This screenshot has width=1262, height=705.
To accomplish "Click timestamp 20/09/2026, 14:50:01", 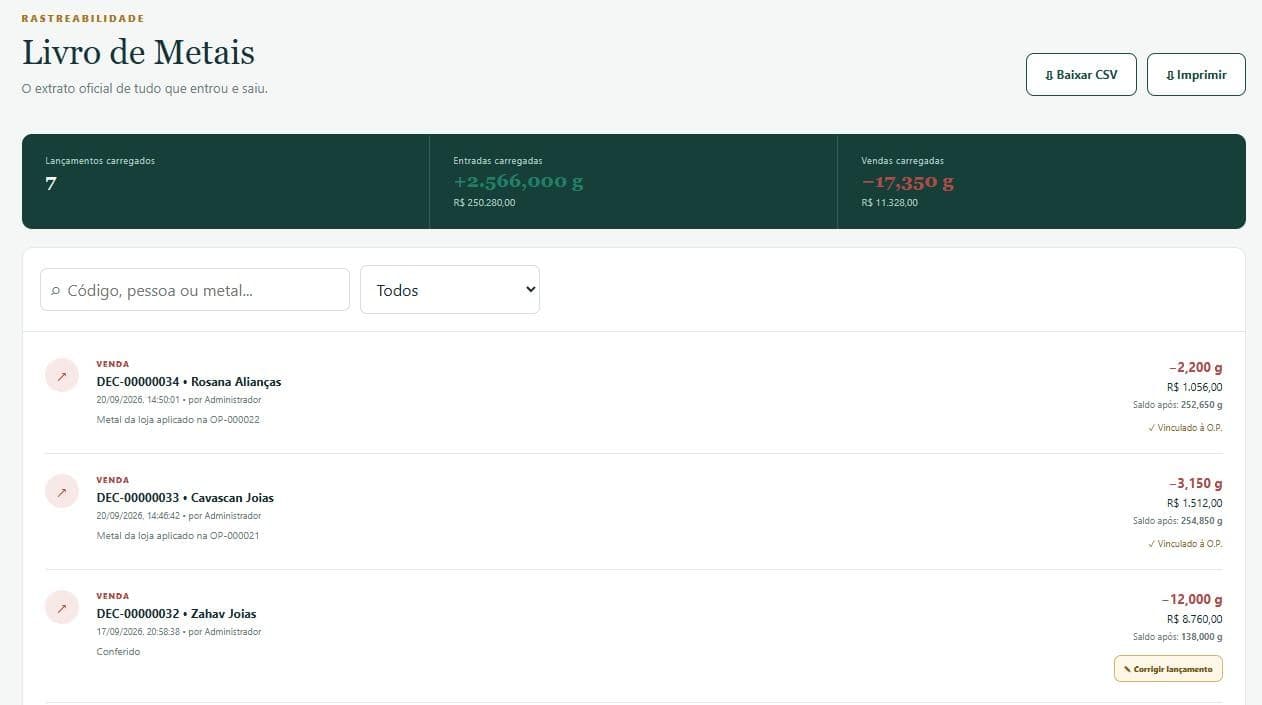I will tap(138, 400).
